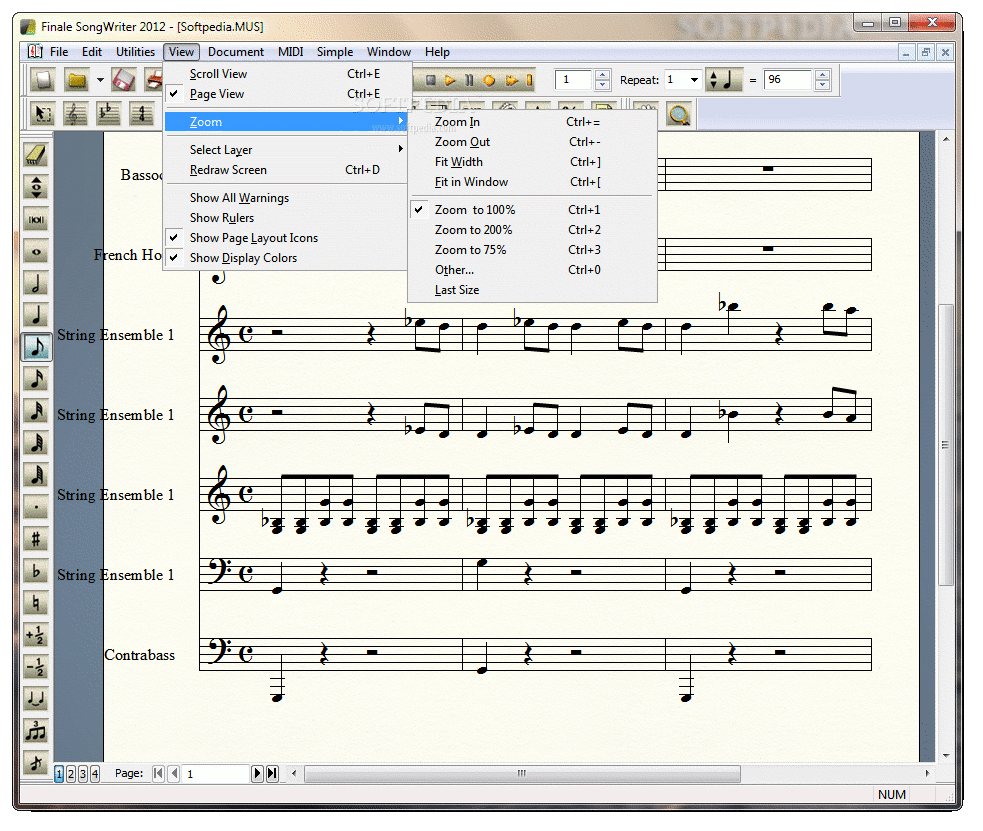Click the Record button
This screenshot has height=831, width=983.
(489, 80)
